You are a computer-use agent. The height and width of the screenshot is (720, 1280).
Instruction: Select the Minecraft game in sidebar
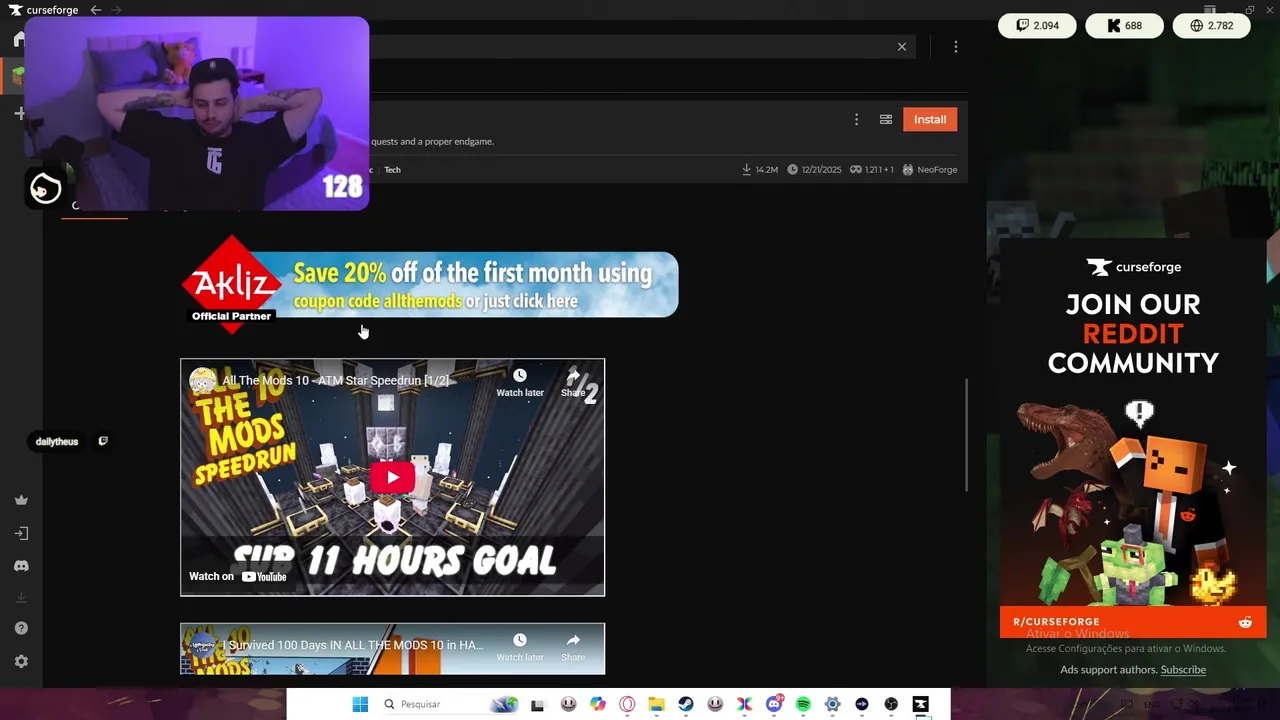pyautogui.click(x=16, y=75)
